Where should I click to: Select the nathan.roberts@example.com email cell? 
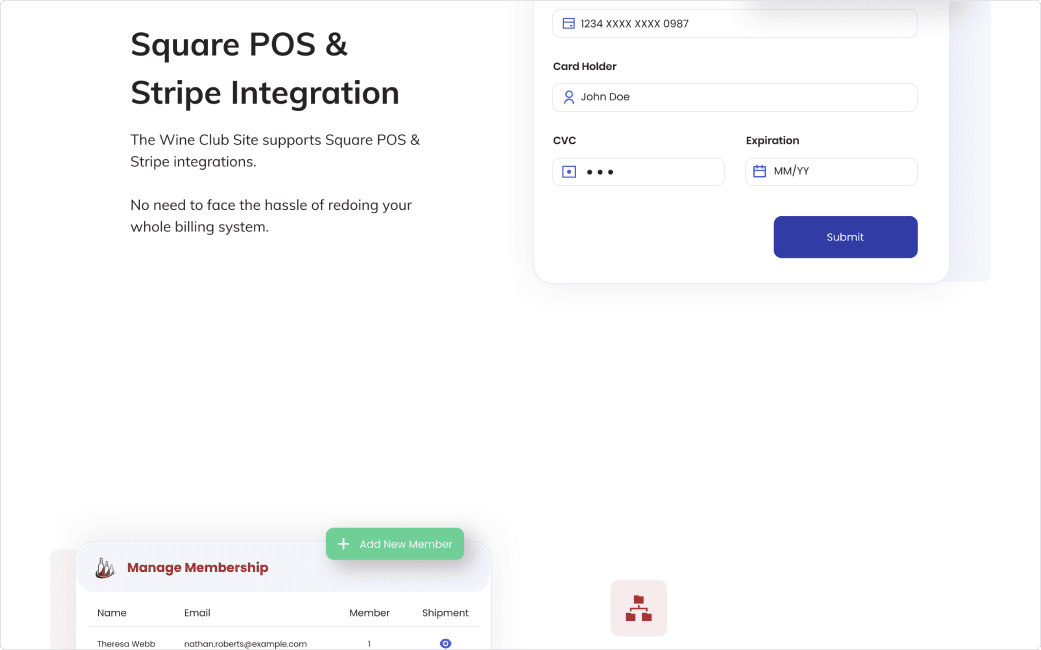[245, 643]
